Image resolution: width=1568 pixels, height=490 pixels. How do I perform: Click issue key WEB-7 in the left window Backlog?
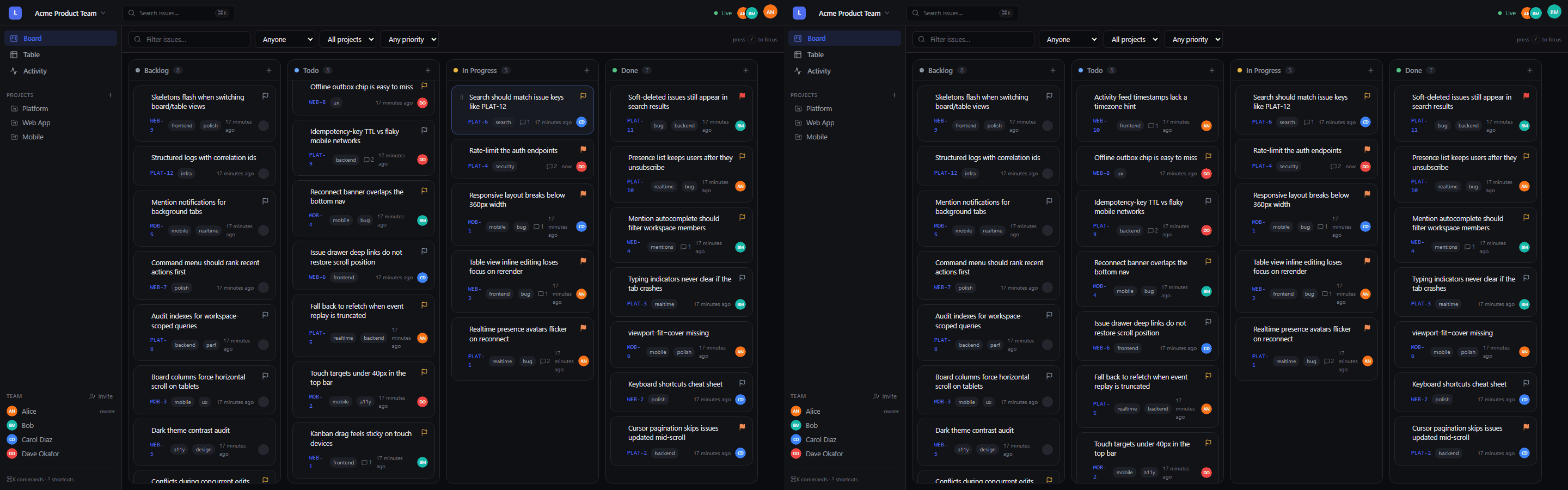(158, 288)
